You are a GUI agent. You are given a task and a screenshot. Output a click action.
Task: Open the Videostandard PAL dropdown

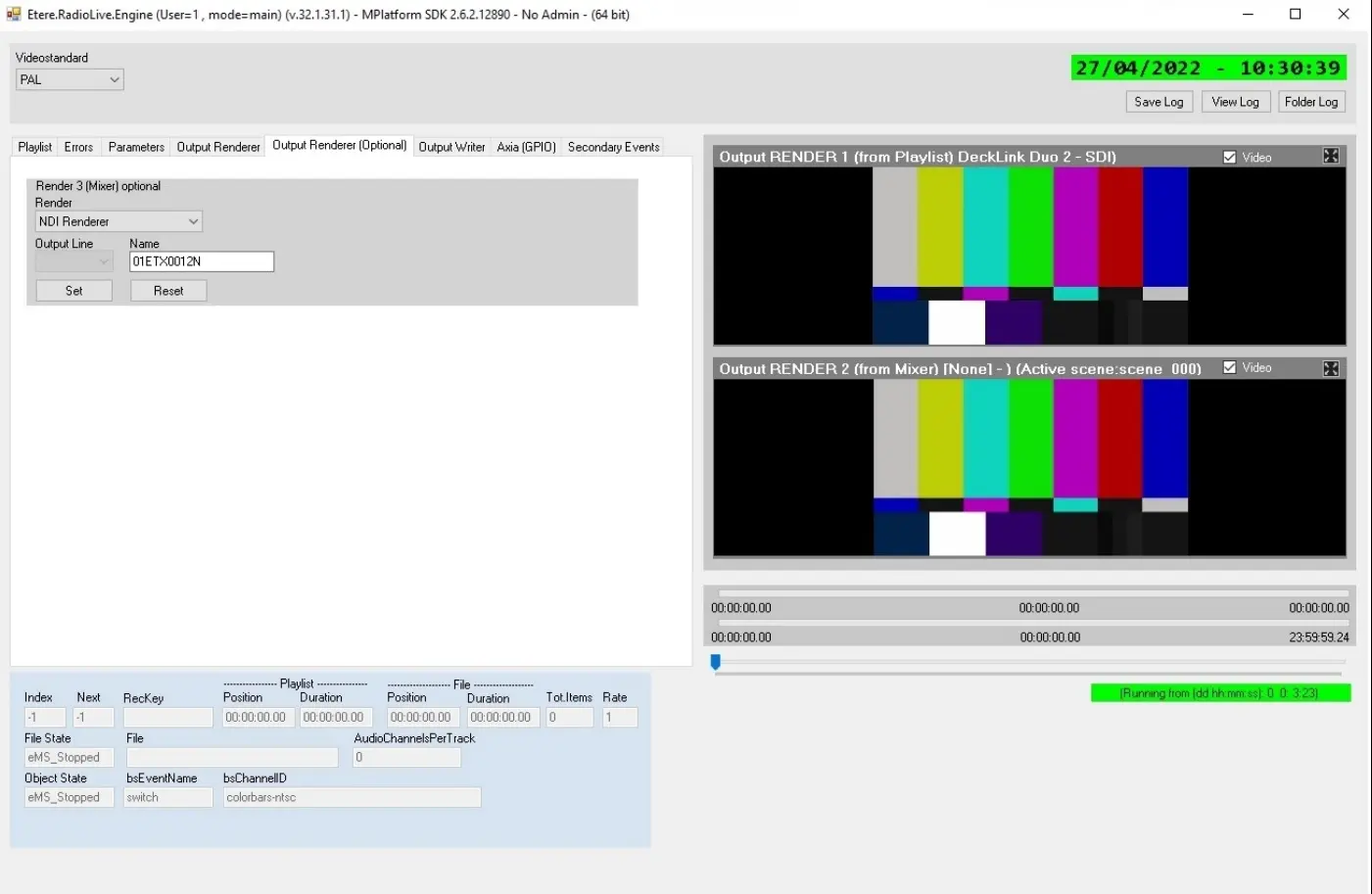70,80
